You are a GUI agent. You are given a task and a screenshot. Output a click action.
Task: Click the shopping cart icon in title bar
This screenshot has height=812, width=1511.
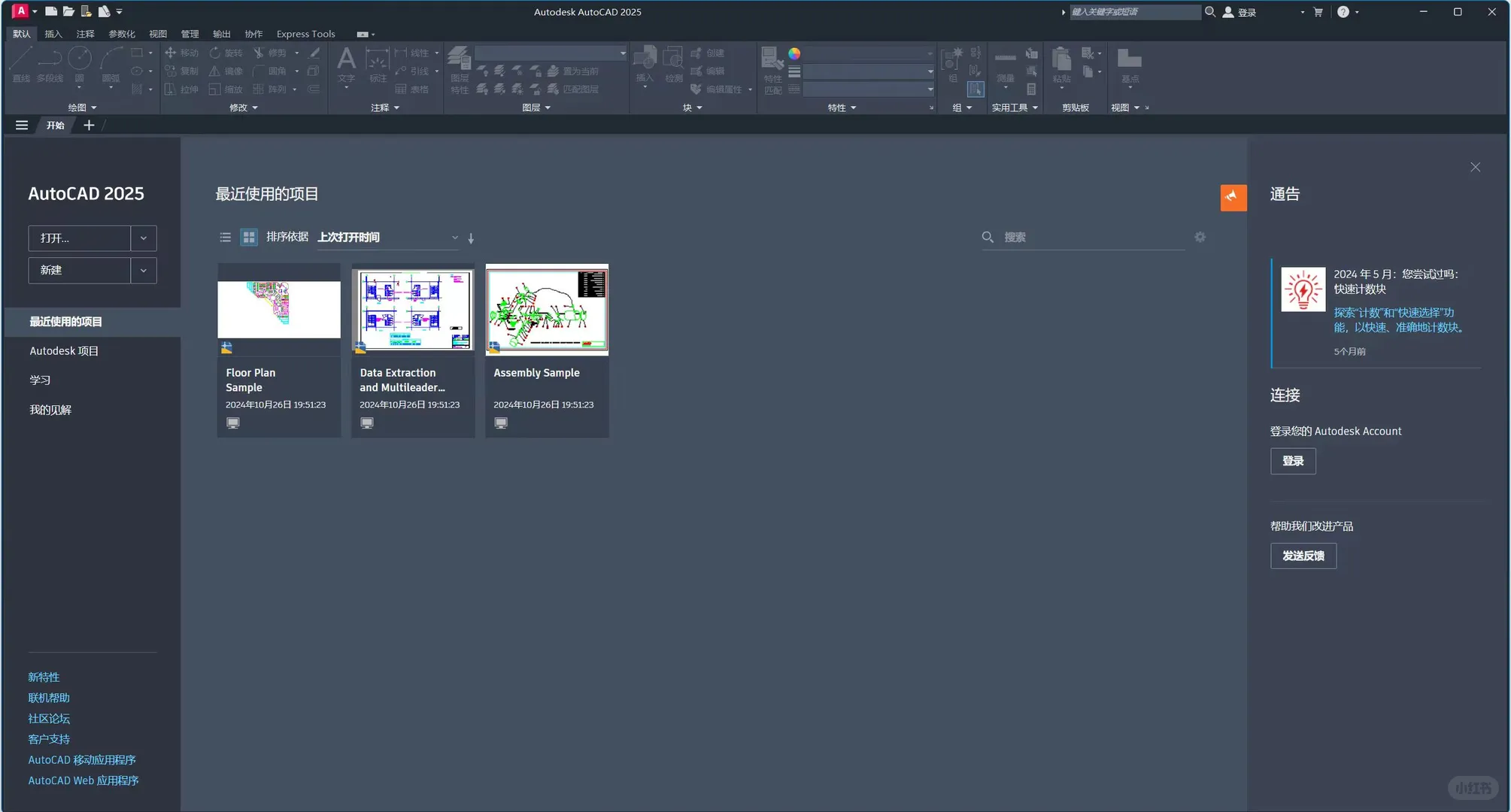click(1318, 12)
